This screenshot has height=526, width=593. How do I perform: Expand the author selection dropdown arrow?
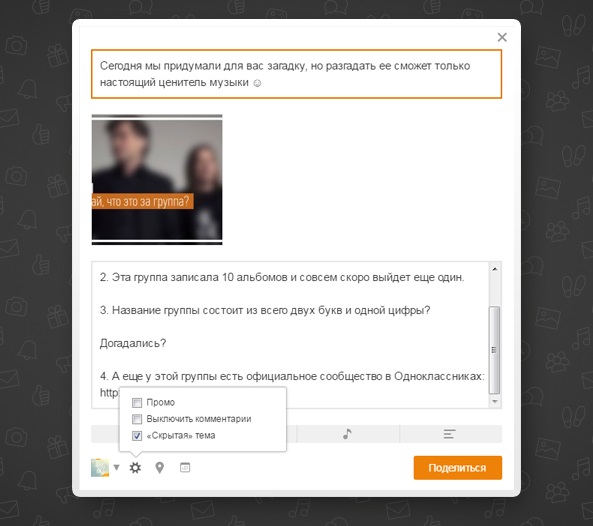(116, 467)
